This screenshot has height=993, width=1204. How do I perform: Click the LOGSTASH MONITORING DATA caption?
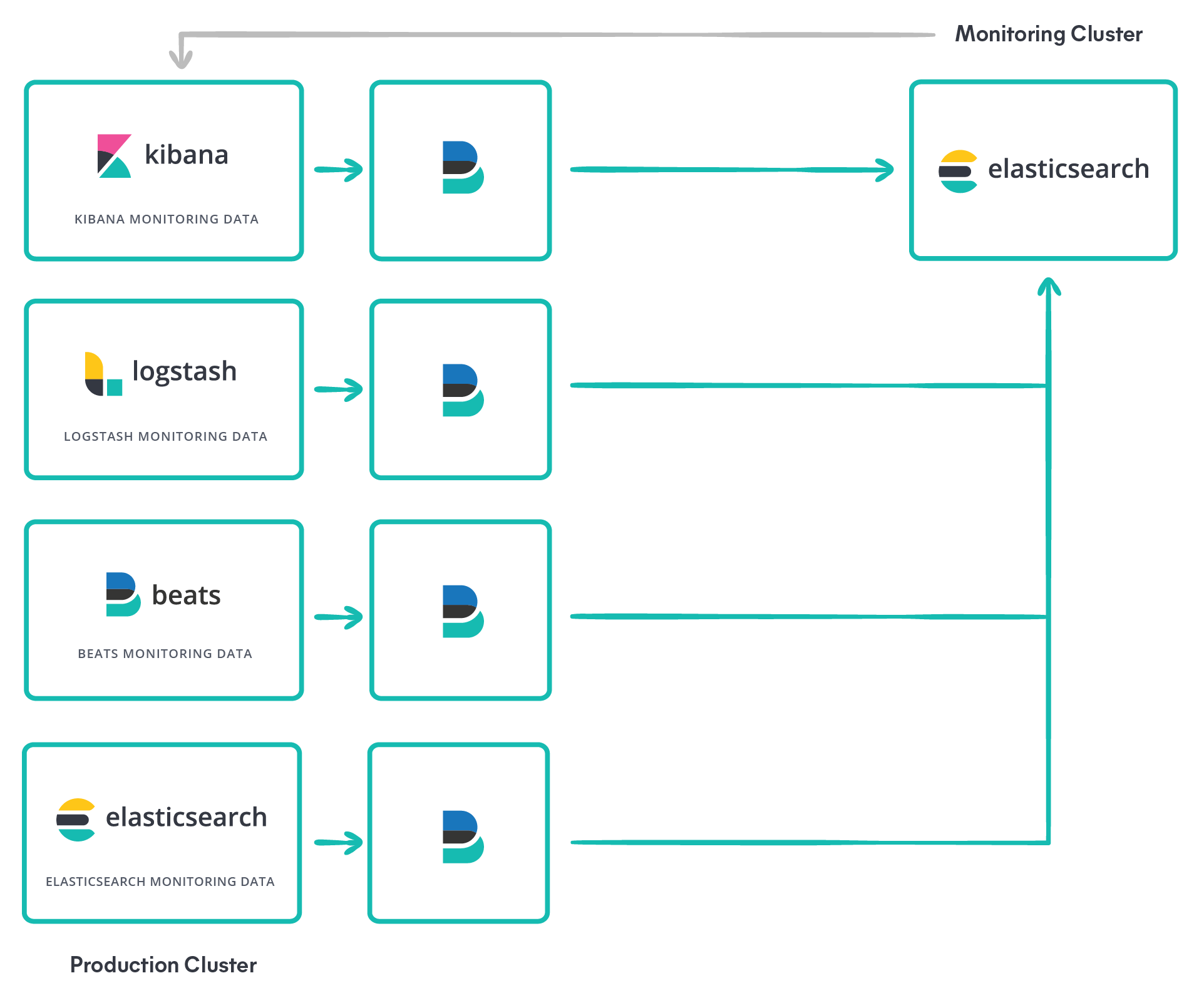pyautogui.click(x=165, y=436)
